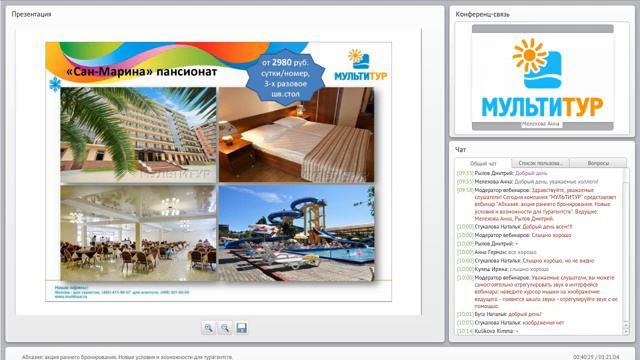
Task: Click the webinar timer 00:40:29 / 01:21:04
Action: [x=596, y=357]
